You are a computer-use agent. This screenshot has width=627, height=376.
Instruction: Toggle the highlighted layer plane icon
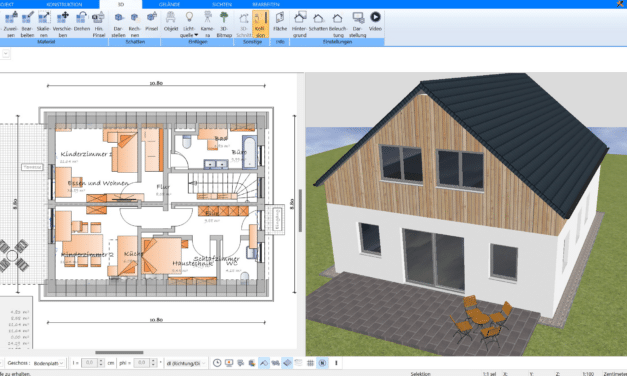click(x=287, y=363)
